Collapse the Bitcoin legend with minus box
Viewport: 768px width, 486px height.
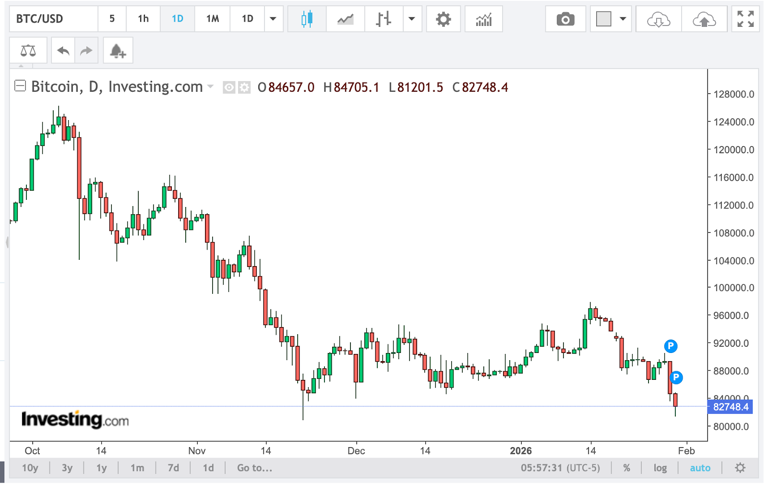pyautogui.click(x=19, y=87)
